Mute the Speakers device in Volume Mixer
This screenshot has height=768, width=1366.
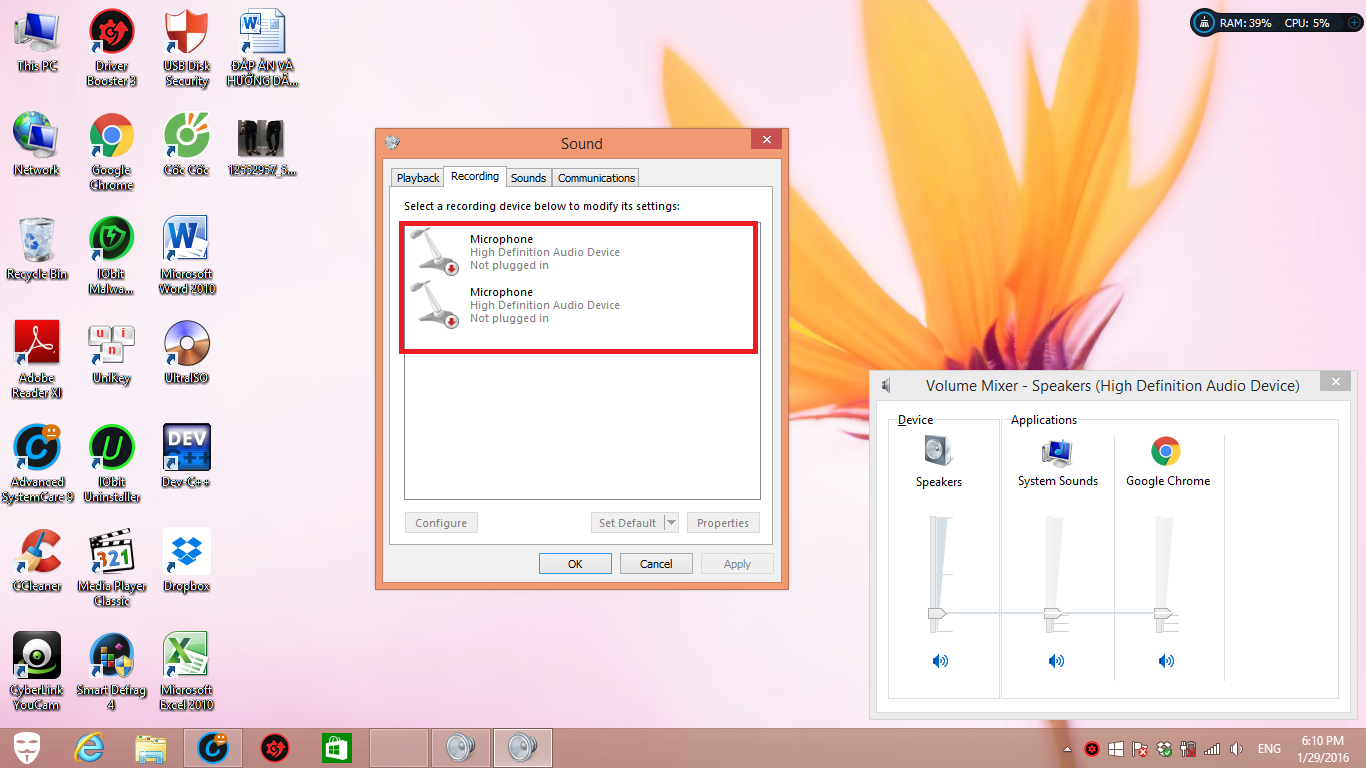tap(939, 661)
